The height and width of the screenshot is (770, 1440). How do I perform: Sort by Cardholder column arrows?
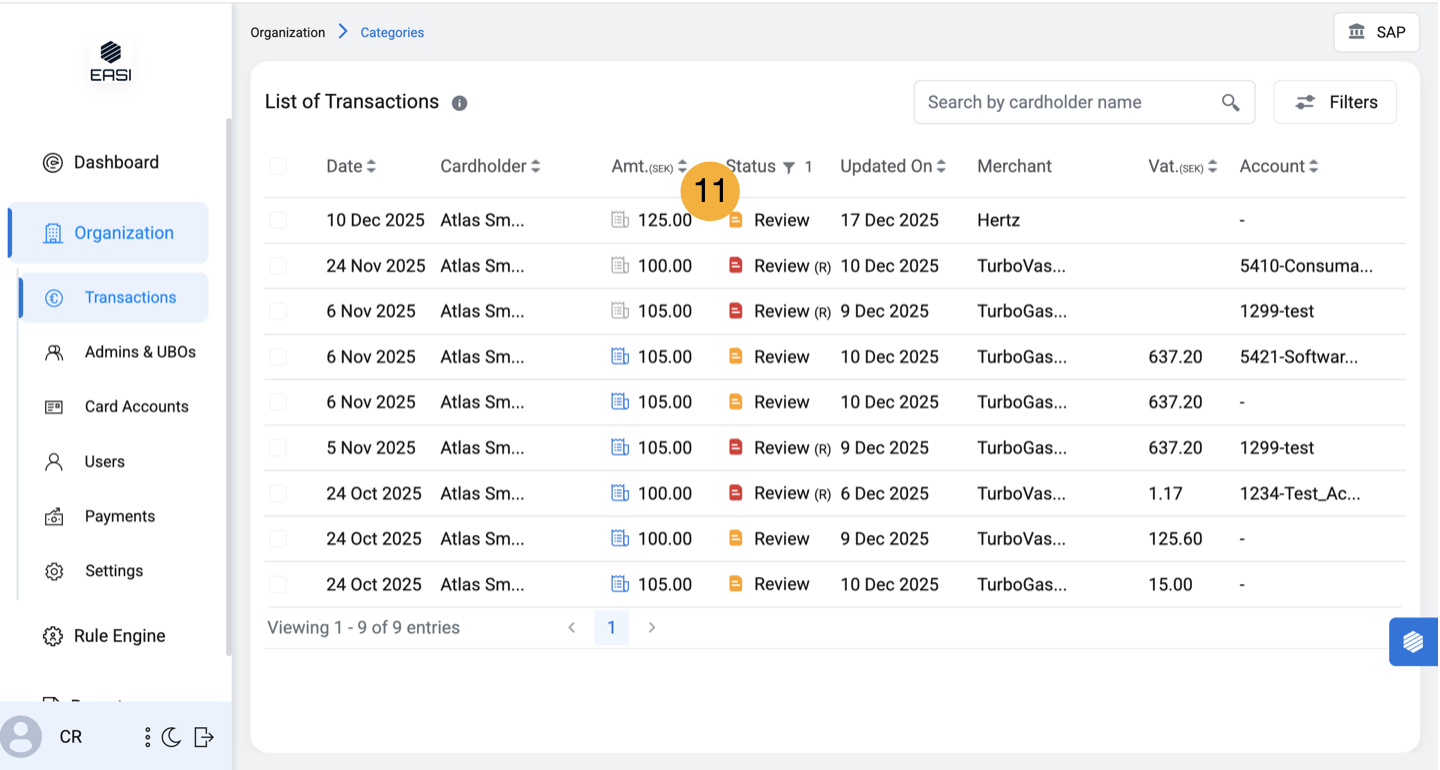536,167
